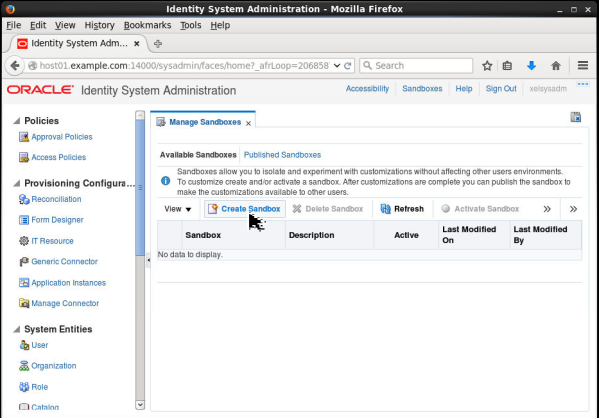Expand the rightmost toolbar overflow chevron
The width and height of the screenshot is (599, 418).
click(x=573, y=209)
